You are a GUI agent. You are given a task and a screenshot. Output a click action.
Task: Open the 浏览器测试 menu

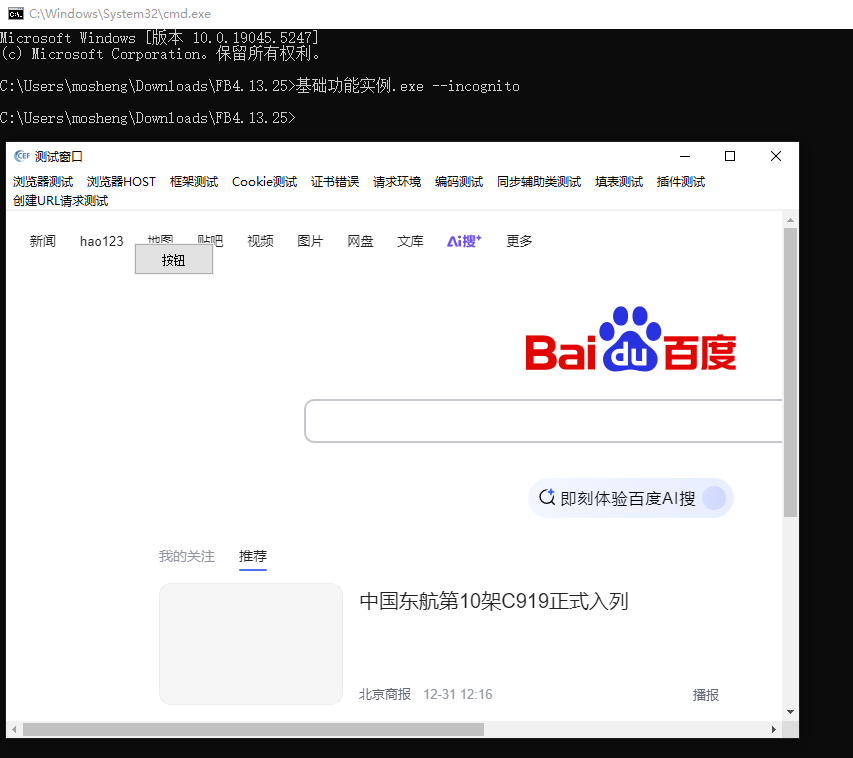click(x=43, y=182)
